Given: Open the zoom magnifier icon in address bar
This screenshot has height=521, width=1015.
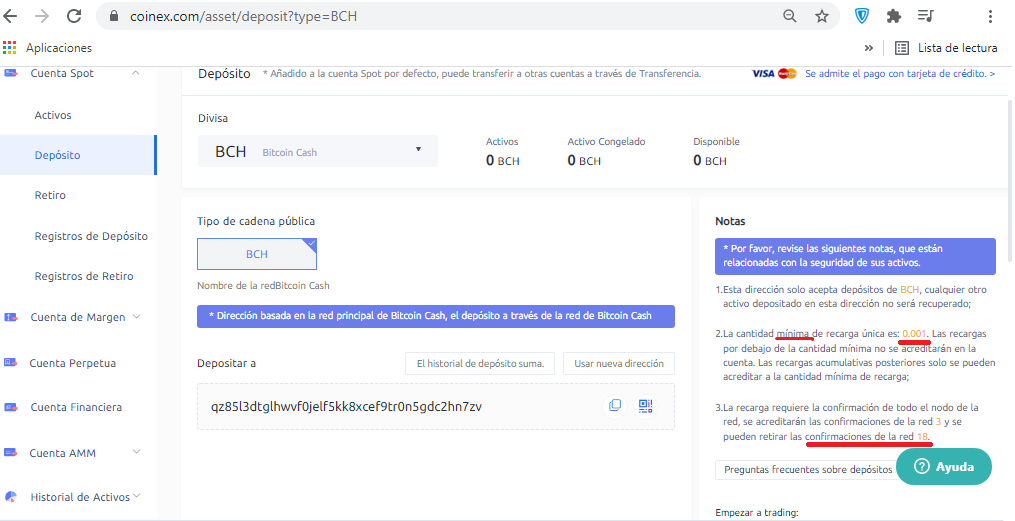Looking at the screenshot, I should click(790, 17).
